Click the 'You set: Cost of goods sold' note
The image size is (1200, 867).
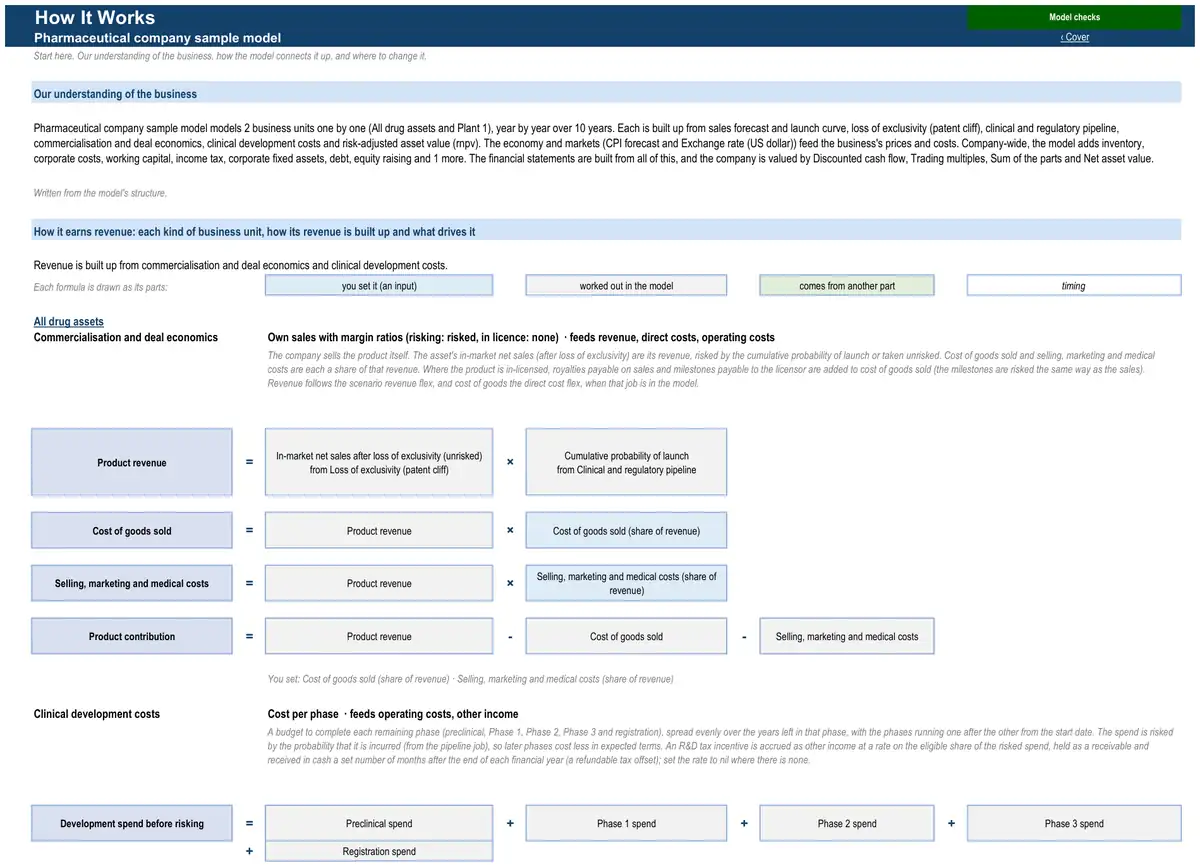(470, 679)
